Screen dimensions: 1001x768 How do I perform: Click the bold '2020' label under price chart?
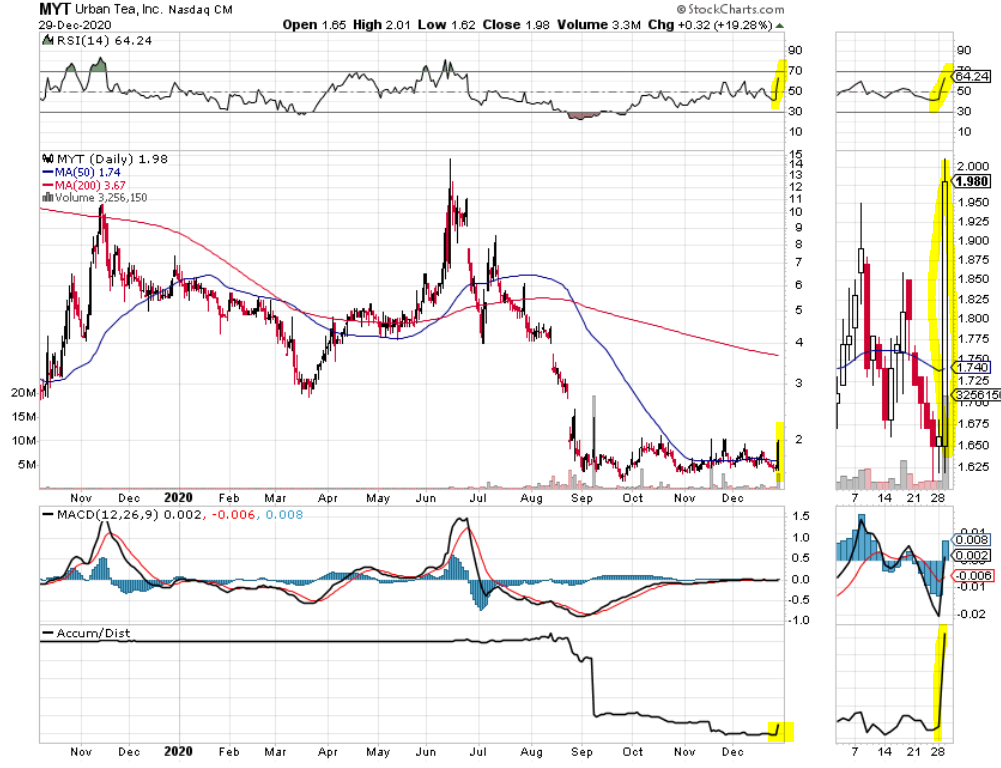pos(178,498)
